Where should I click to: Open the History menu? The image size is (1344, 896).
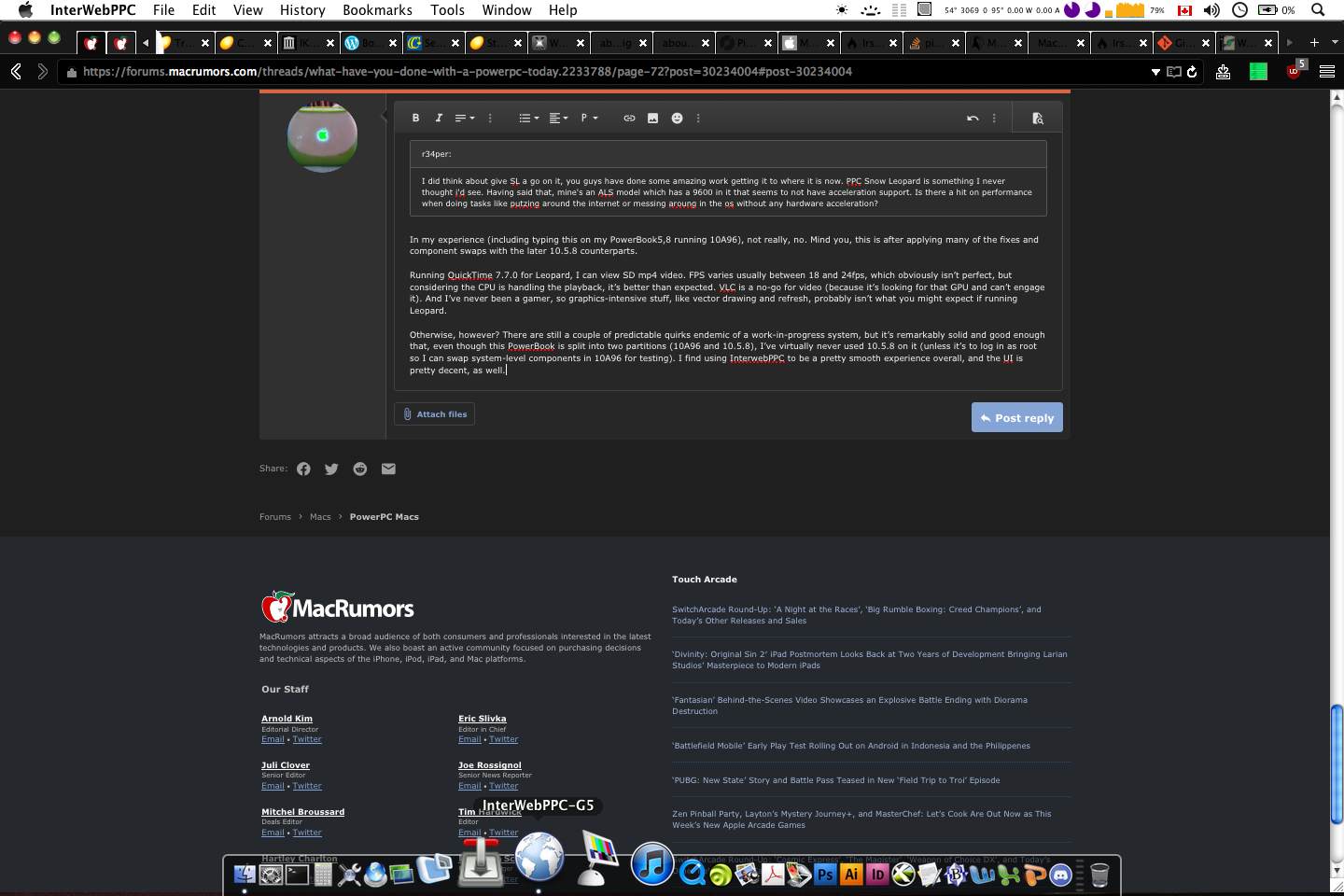pos(302,10)
